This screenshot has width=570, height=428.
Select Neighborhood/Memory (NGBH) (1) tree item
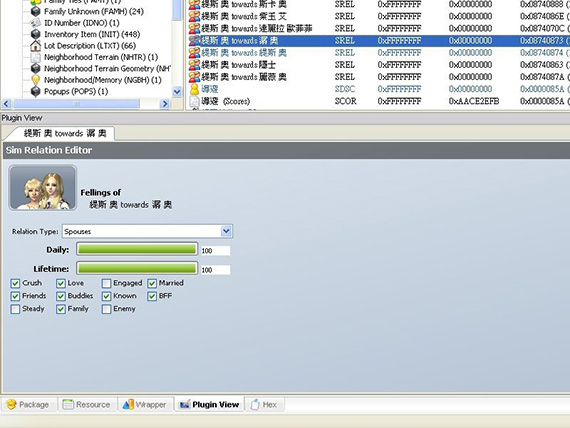point(103,80)
